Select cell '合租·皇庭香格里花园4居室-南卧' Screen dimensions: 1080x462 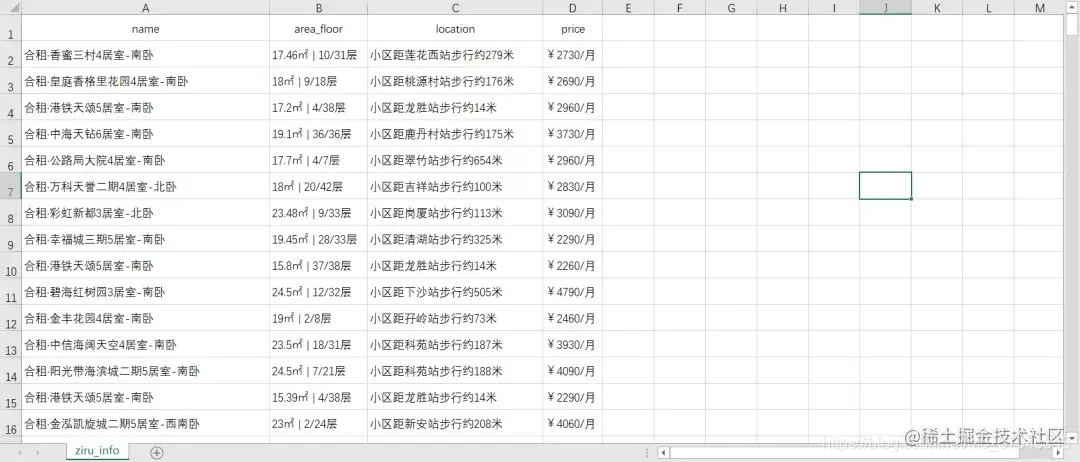[x=145, y=81]
